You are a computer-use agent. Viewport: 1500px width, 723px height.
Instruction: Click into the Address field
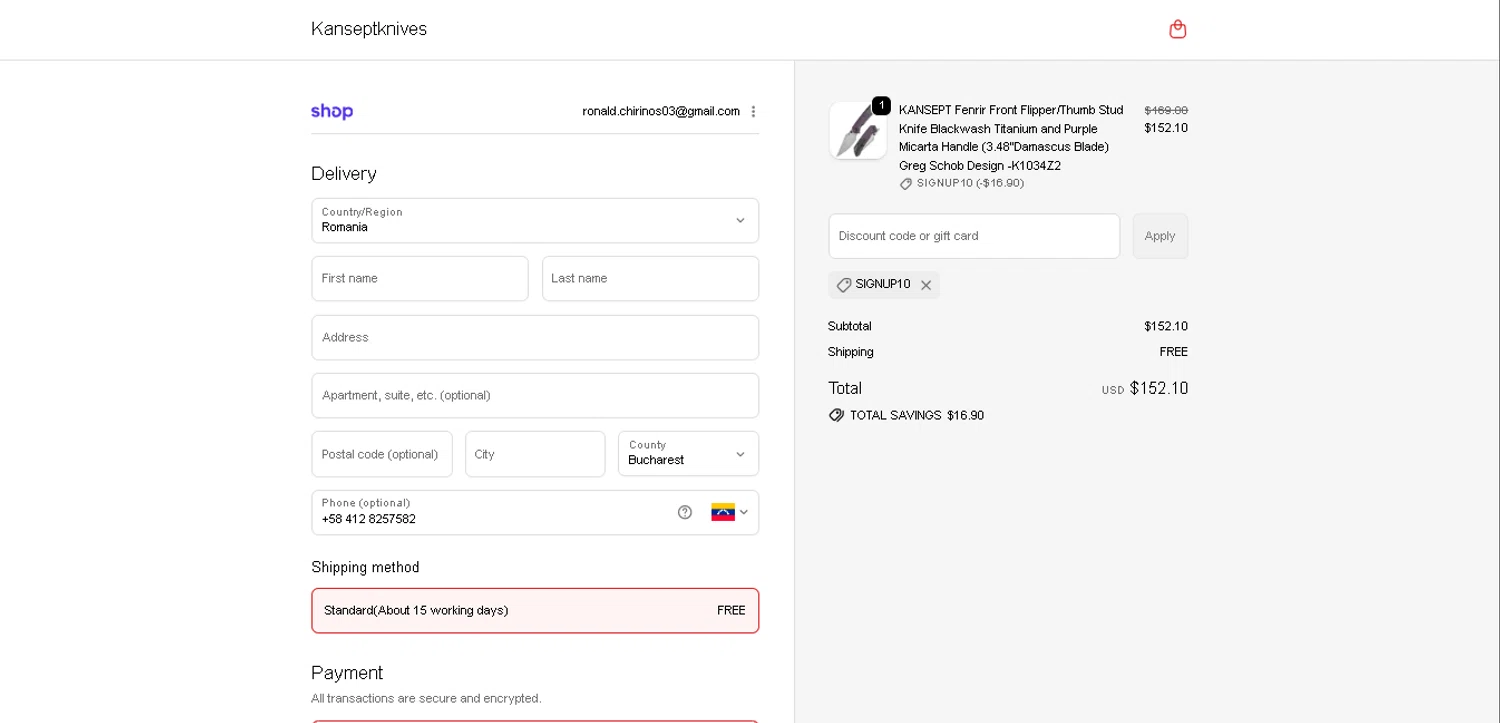(535, 337)
